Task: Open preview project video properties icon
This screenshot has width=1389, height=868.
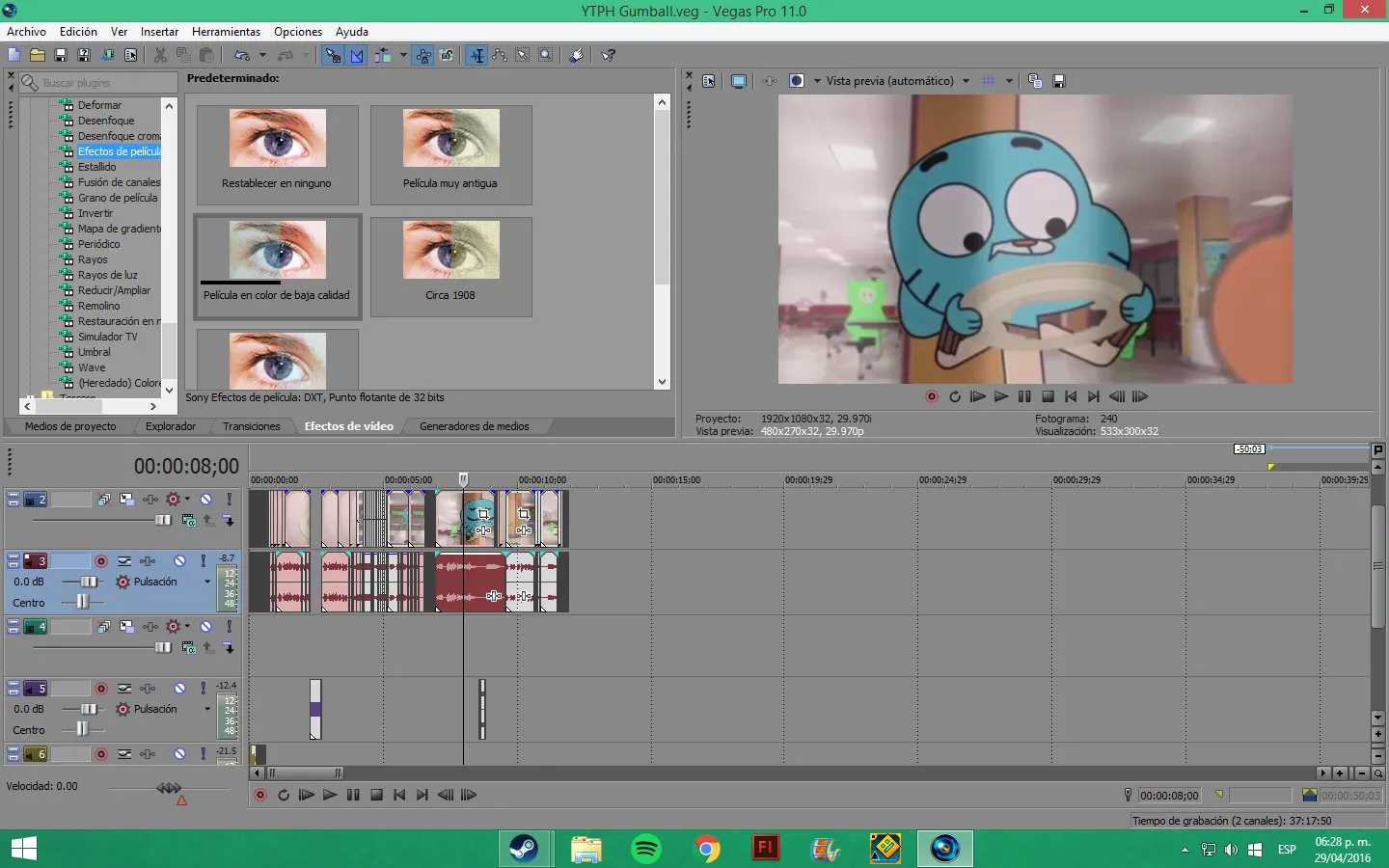Action: click(x=709, y=81)
